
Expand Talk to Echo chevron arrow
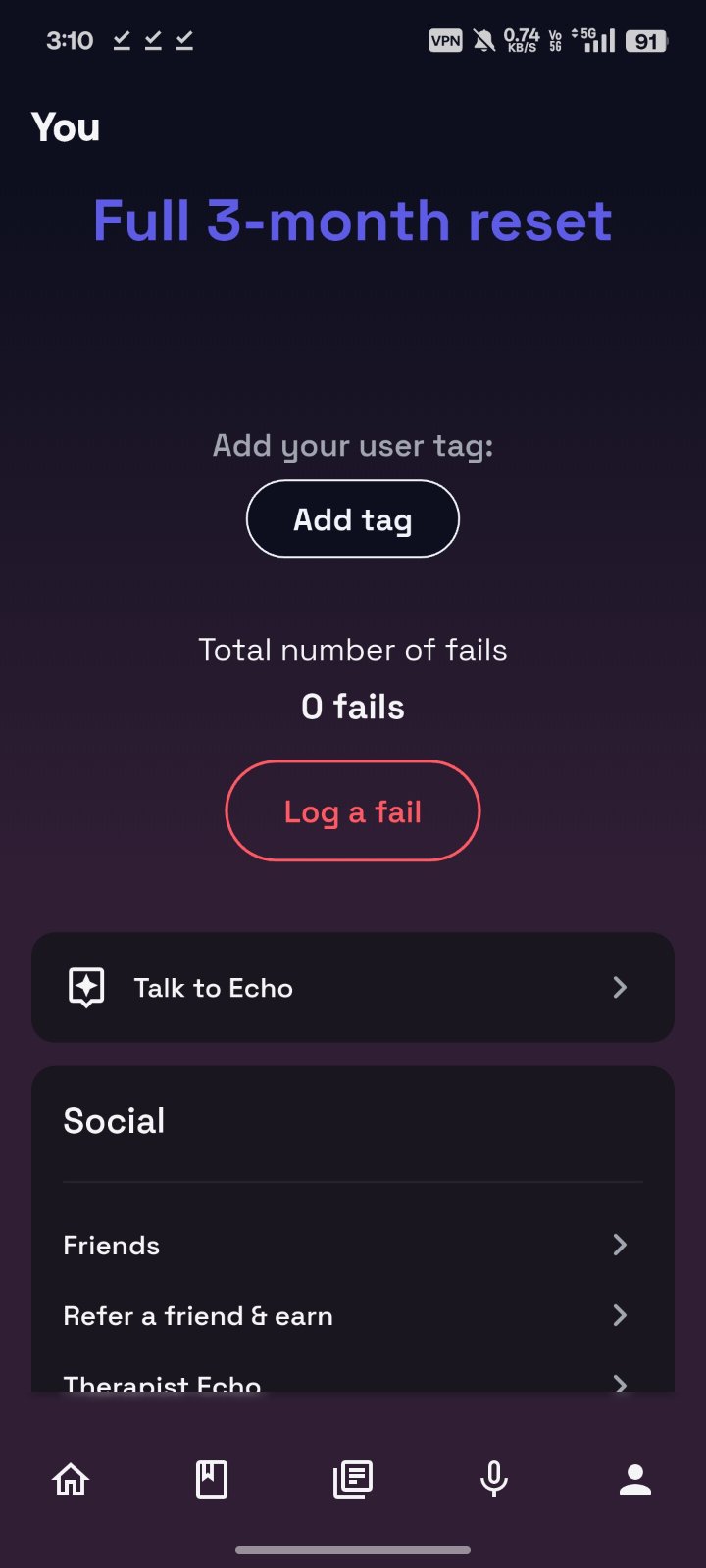point(620,987)
